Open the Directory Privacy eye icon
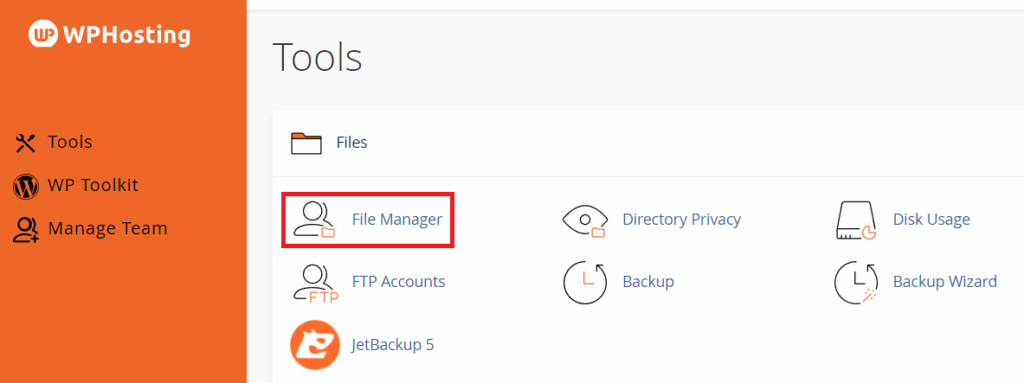Image resolution: width=1024 pixels, height=383 pixels. pos(584,220)
